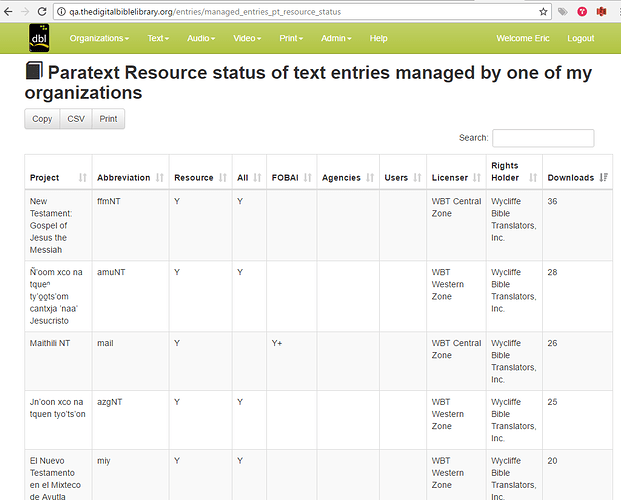Image resolution: width=621 pixels, height=500 pixels.
Task: Sort by Resource column sort icon
Action: click(x=223, y=177)
